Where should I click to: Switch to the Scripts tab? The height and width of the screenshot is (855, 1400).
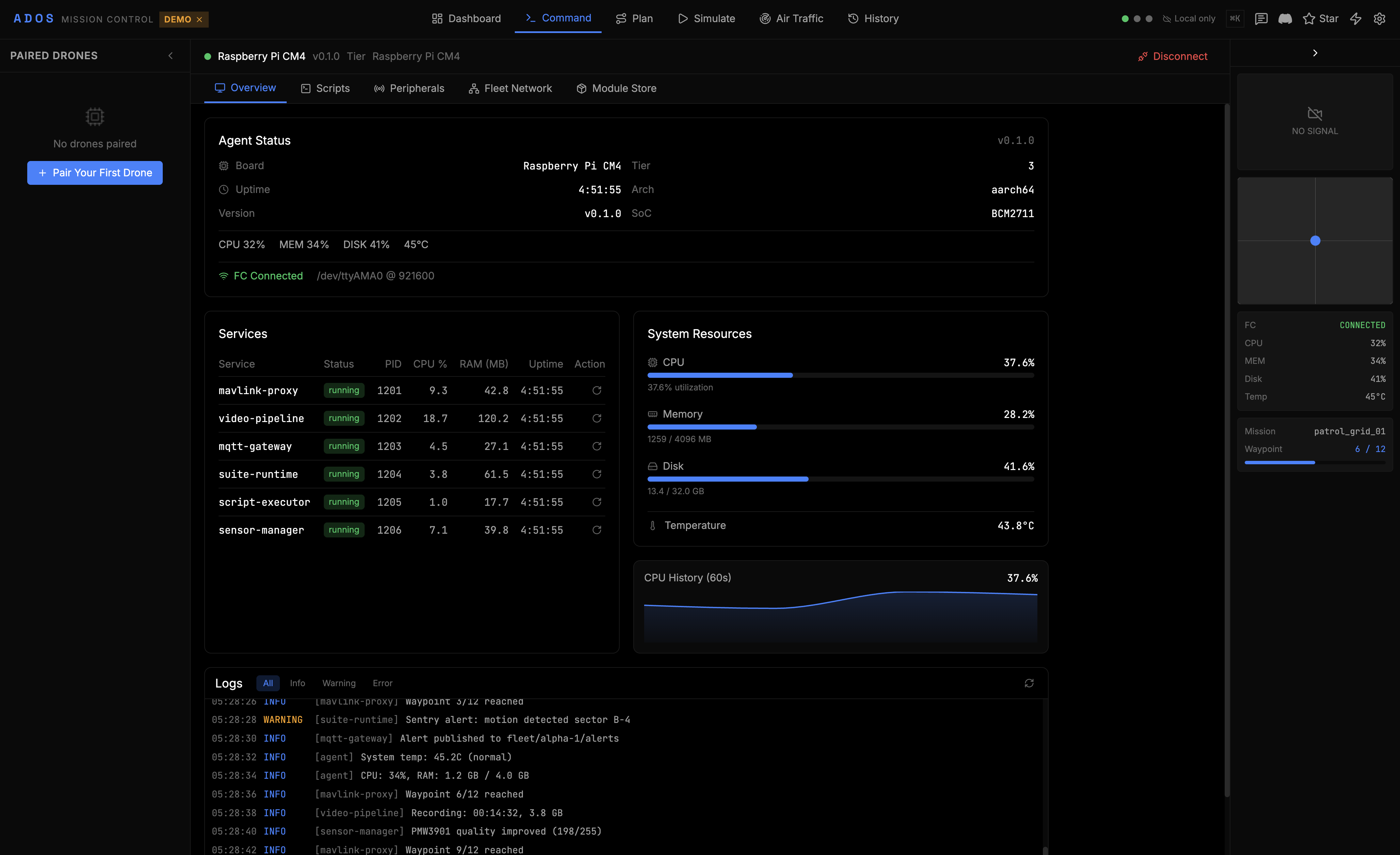pyautogui.click(x=325, y=88)
